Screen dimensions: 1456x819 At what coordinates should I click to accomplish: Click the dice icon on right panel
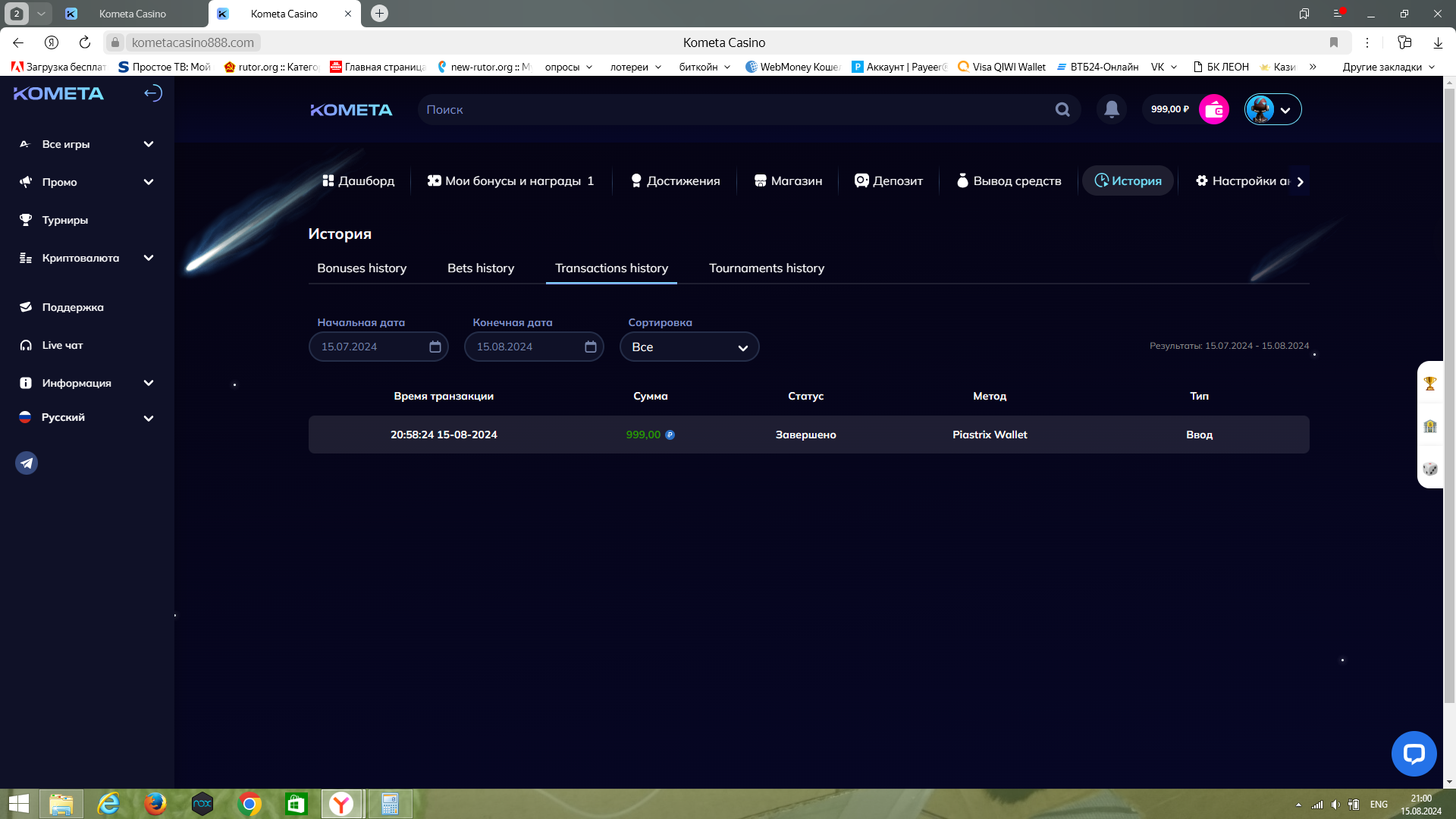(1430, 469)
